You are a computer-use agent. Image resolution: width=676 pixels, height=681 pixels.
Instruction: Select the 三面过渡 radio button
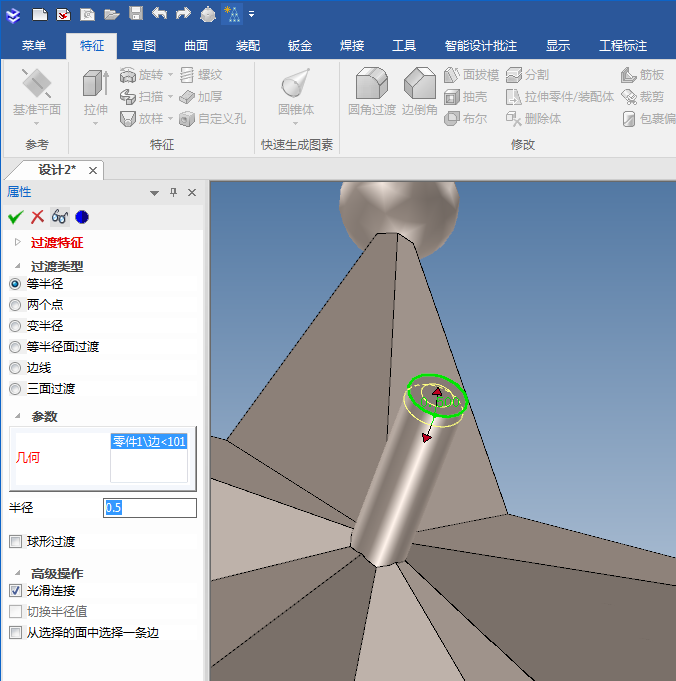pos(15,389)
